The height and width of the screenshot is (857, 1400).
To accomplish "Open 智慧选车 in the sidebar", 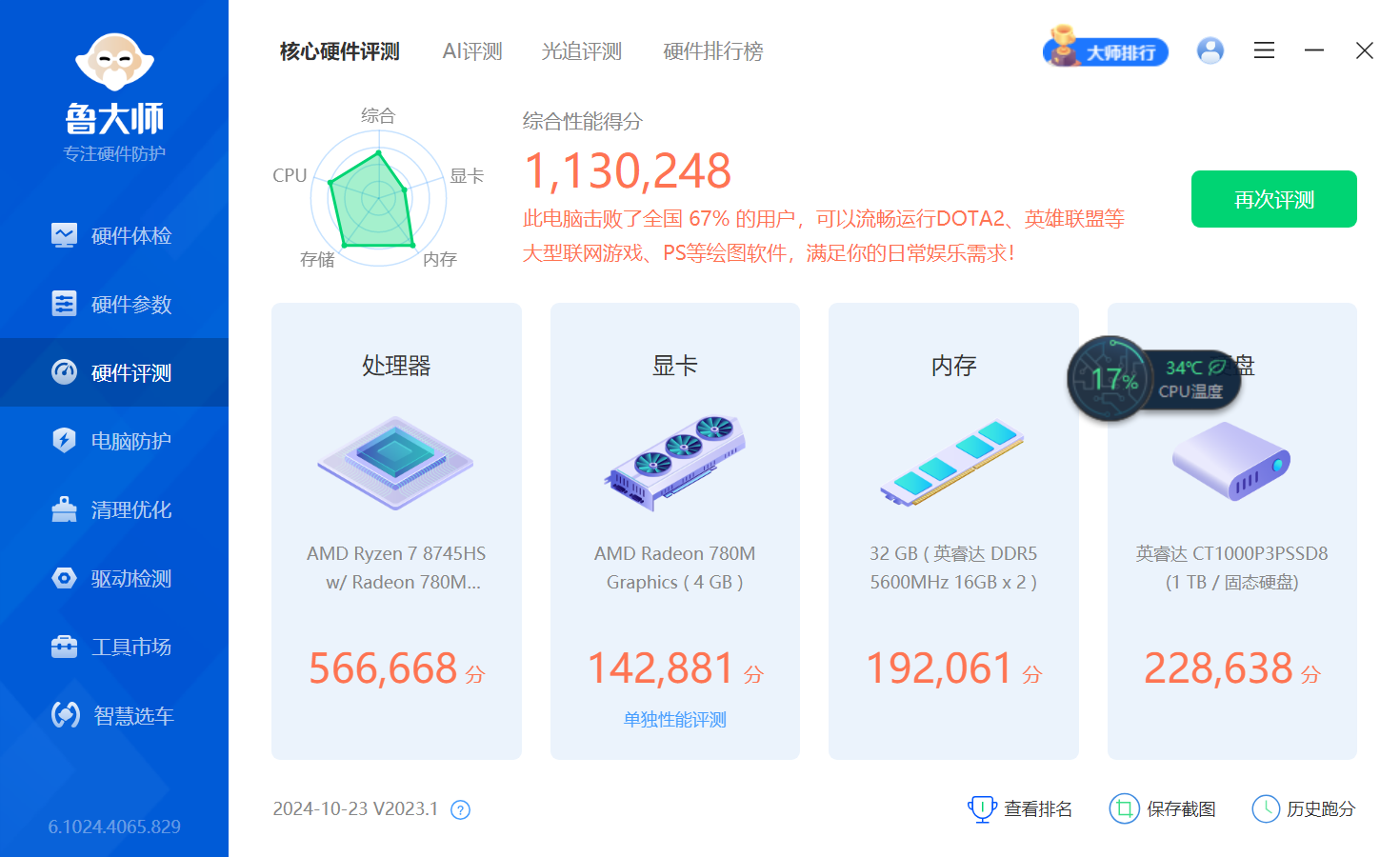I will (x=114, y=715).
